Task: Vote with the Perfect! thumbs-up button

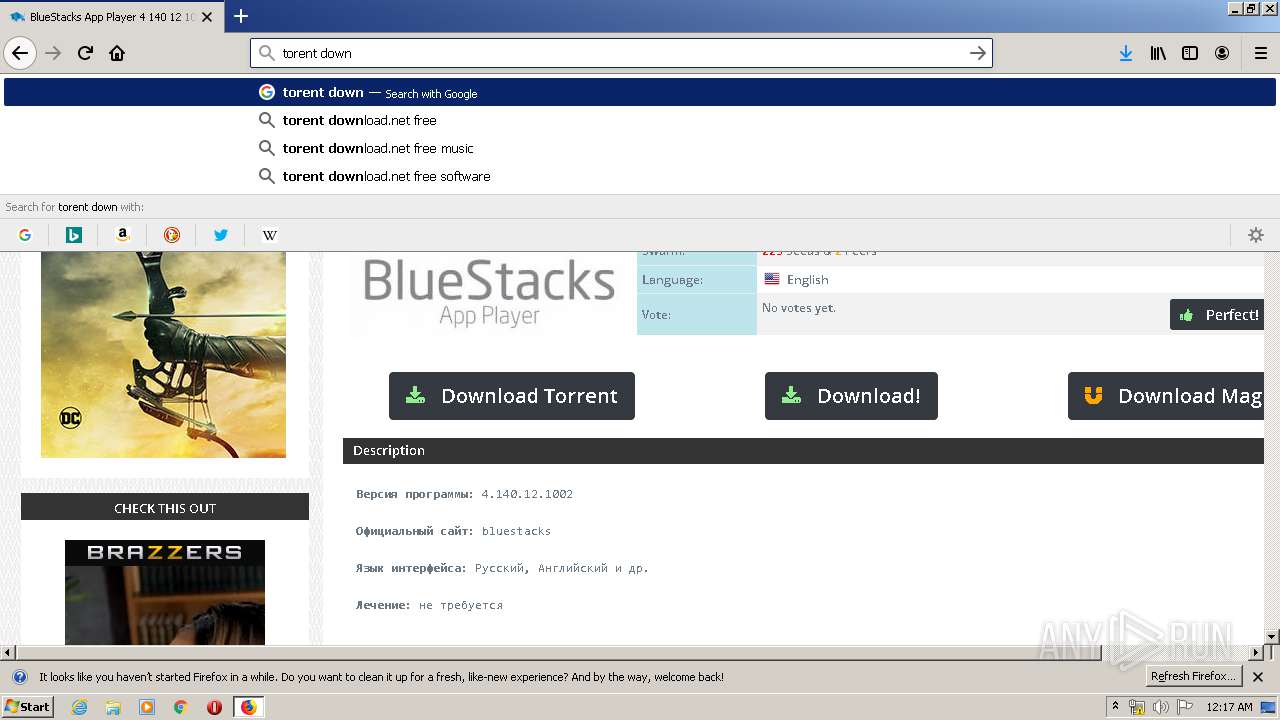Action: click(1217, 315)
